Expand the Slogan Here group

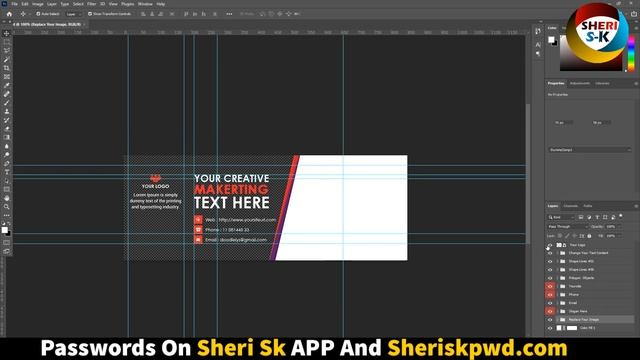pyautogui.click(x=558, y=311)
